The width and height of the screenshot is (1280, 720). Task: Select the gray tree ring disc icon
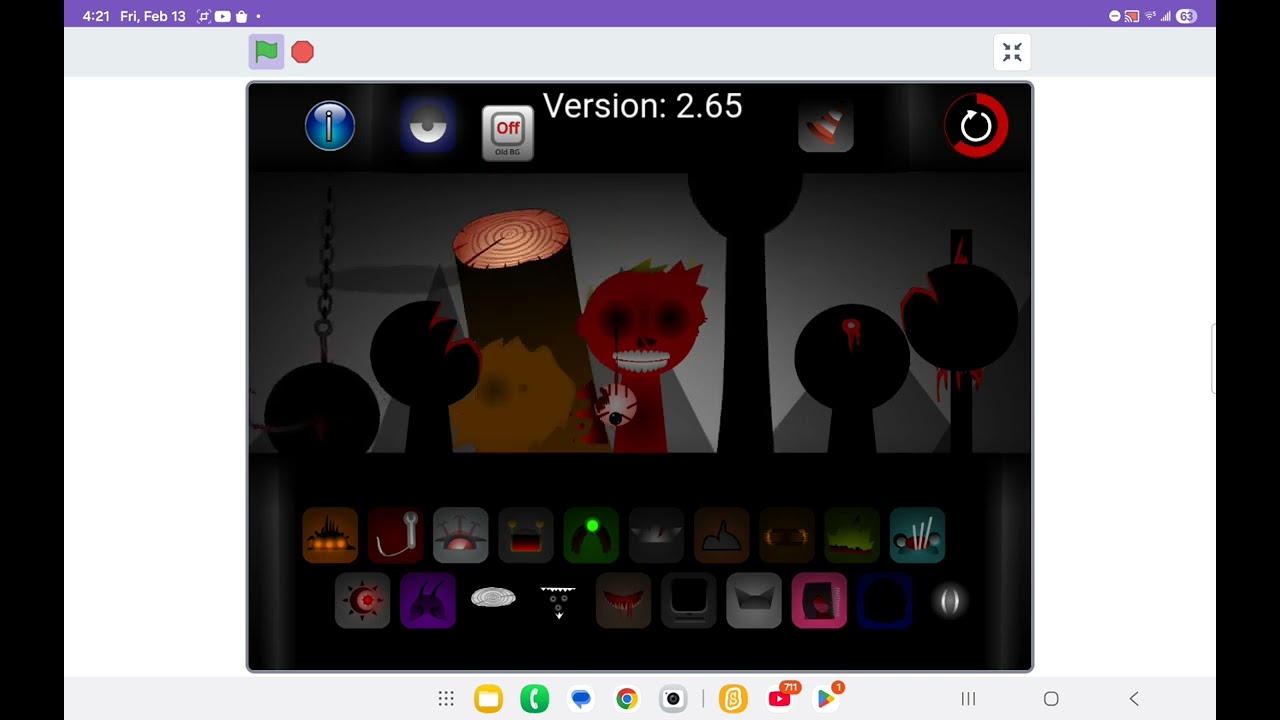tap(493, 598)
